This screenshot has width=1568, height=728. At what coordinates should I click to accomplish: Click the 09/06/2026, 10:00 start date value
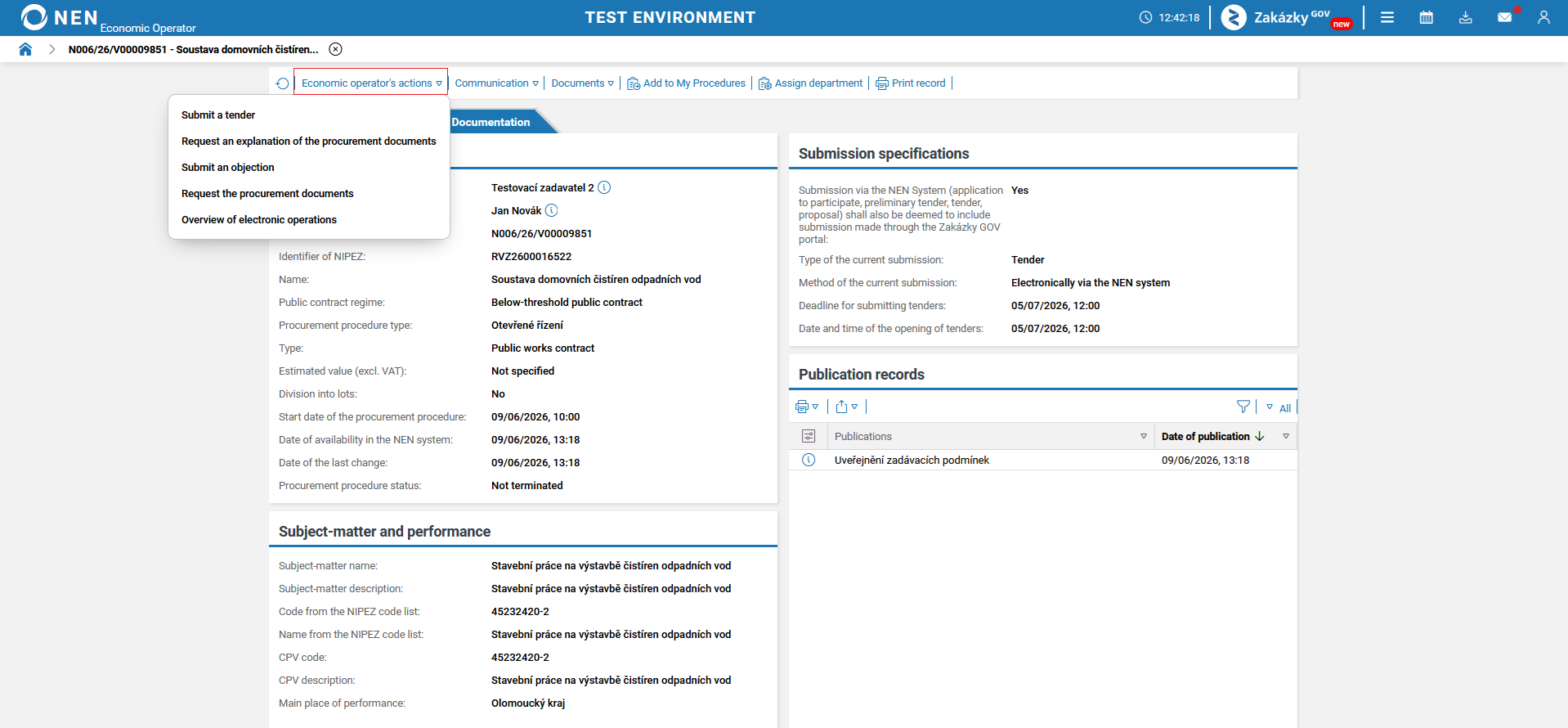click(x=535, y=417)
